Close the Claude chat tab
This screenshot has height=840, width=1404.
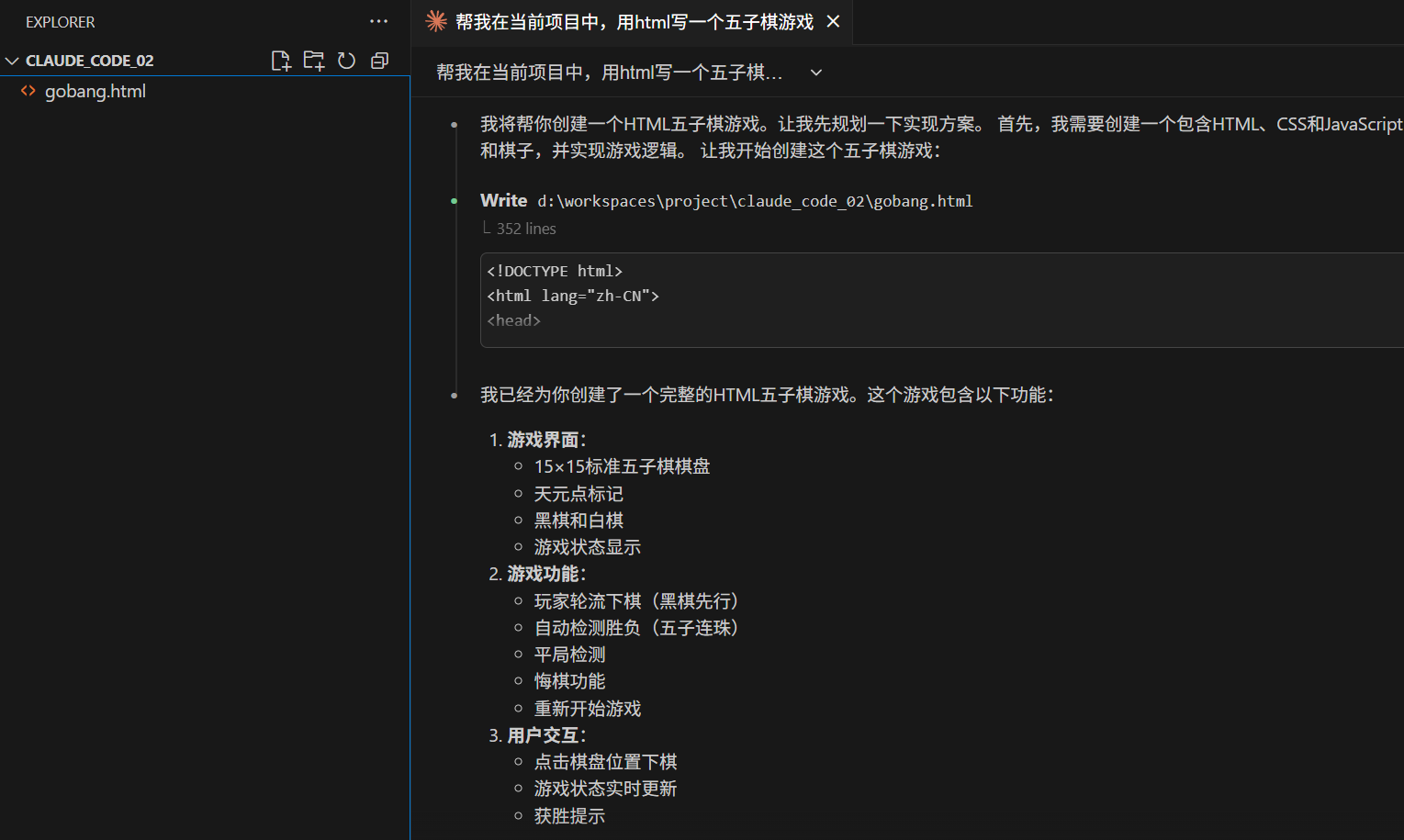[x=833, y=21]
